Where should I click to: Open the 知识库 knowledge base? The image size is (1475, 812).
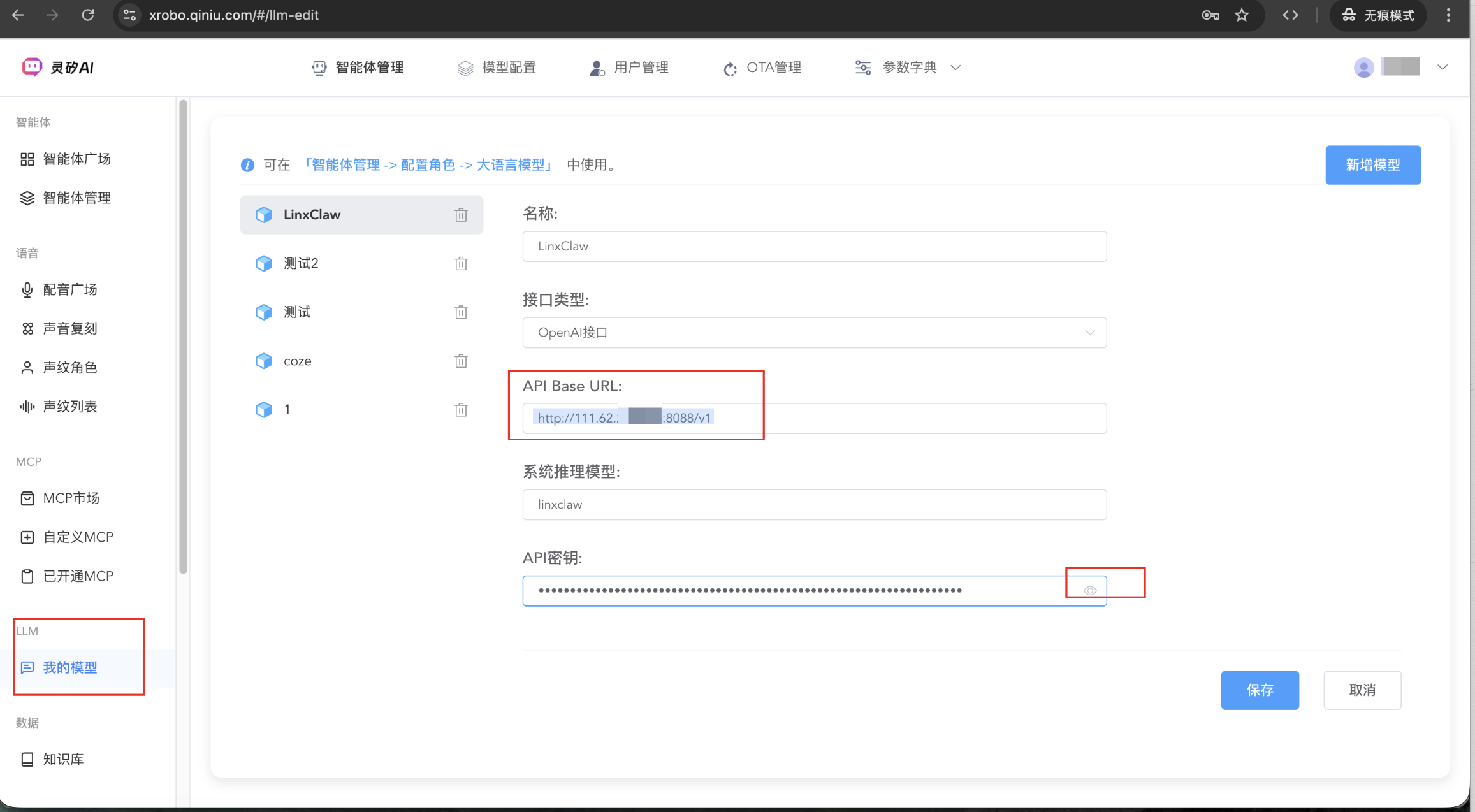coord(63,758)
